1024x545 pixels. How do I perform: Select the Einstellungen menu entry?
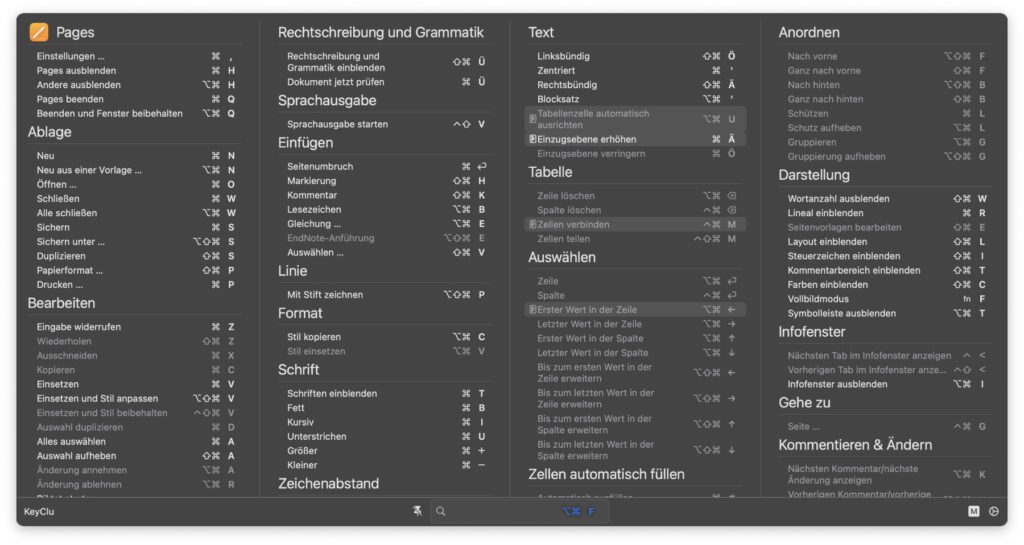71,57
